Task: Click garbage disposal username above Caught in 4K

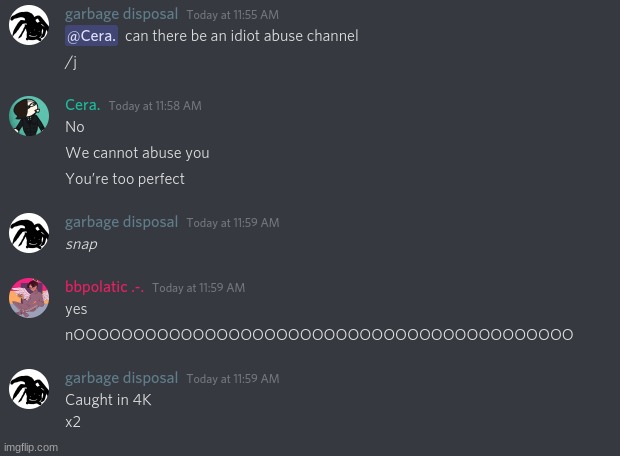Action: point(121,378)
